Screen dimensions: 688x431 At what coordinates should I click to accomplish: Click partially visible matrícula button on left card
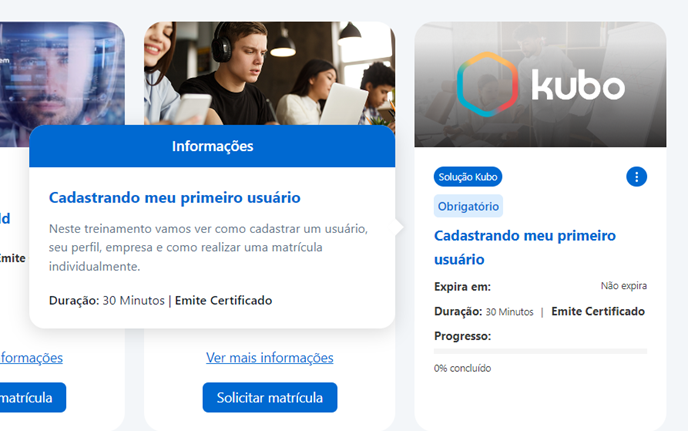[x=32, y=398]
